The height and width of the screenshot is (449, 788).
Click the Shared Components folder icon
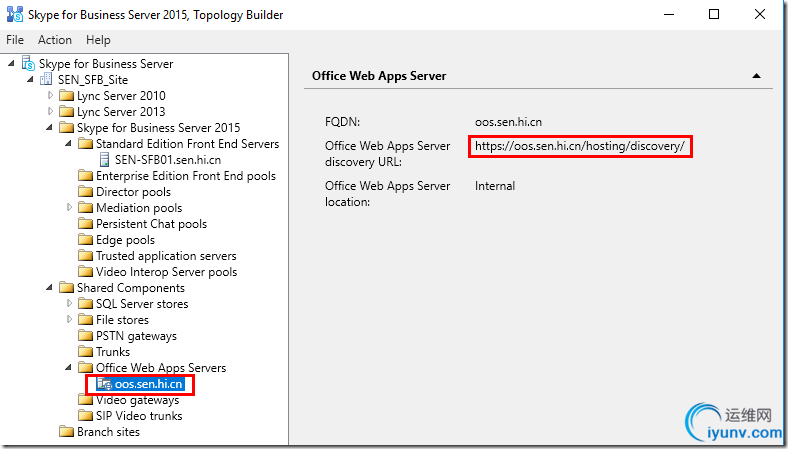[x=66, y=288]
